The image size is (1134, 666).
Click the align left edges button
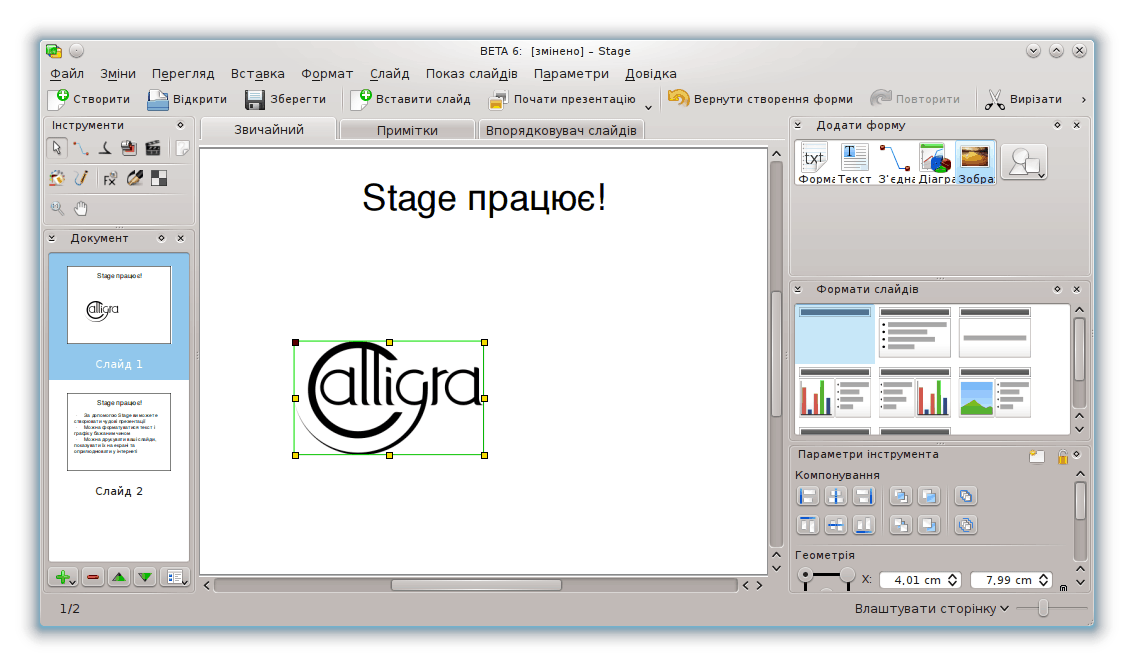(x=807, y=496)
